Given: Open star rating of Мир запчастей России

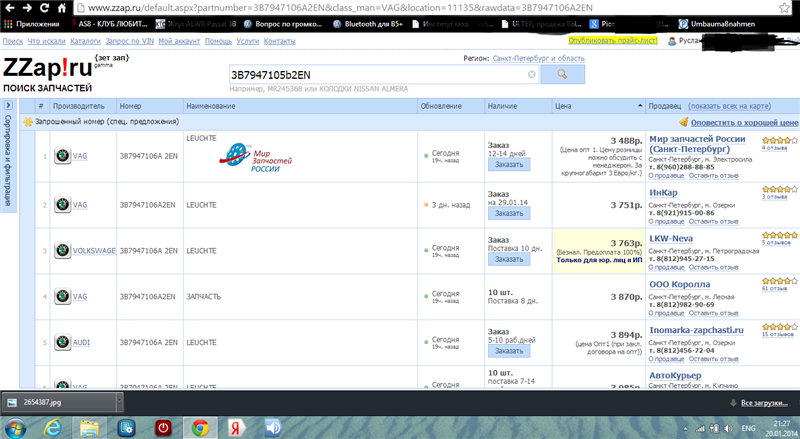Looking at the screenshot, I should 780,140.
